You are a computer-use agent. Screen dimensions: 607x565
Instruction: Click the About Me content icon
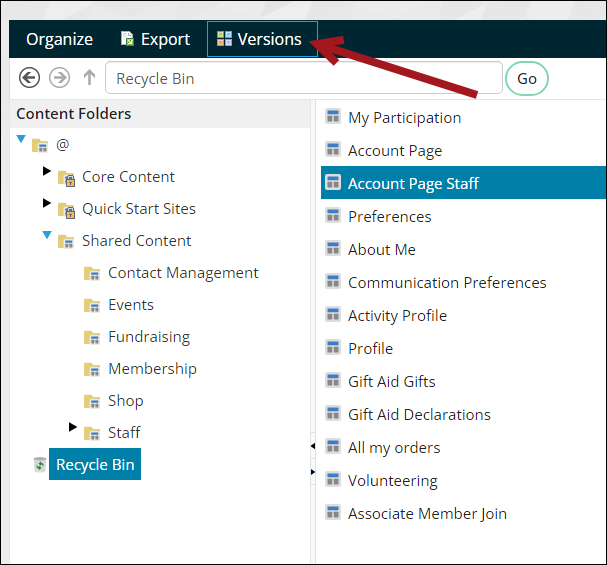[x=333, y=248]
